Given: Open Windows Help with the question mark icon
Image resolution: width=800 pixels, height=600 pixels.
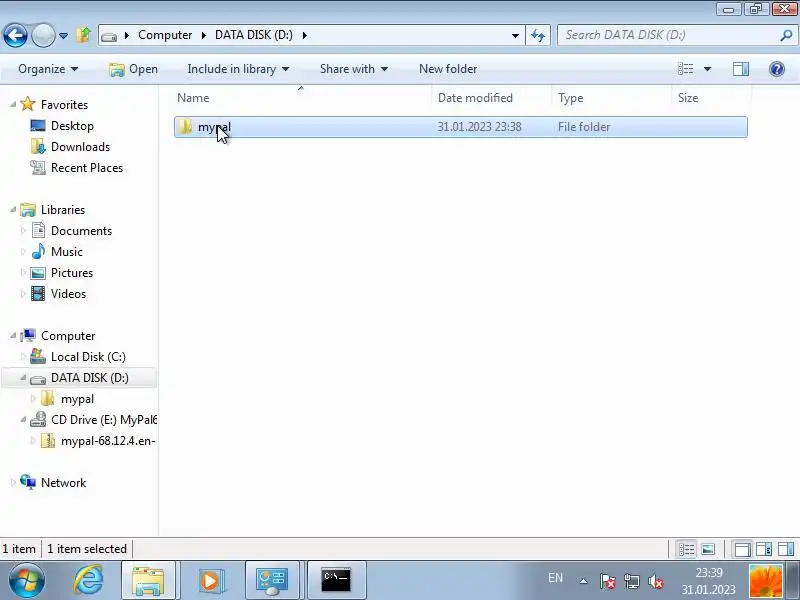Looking at the screenshot, I should point(777,69).
